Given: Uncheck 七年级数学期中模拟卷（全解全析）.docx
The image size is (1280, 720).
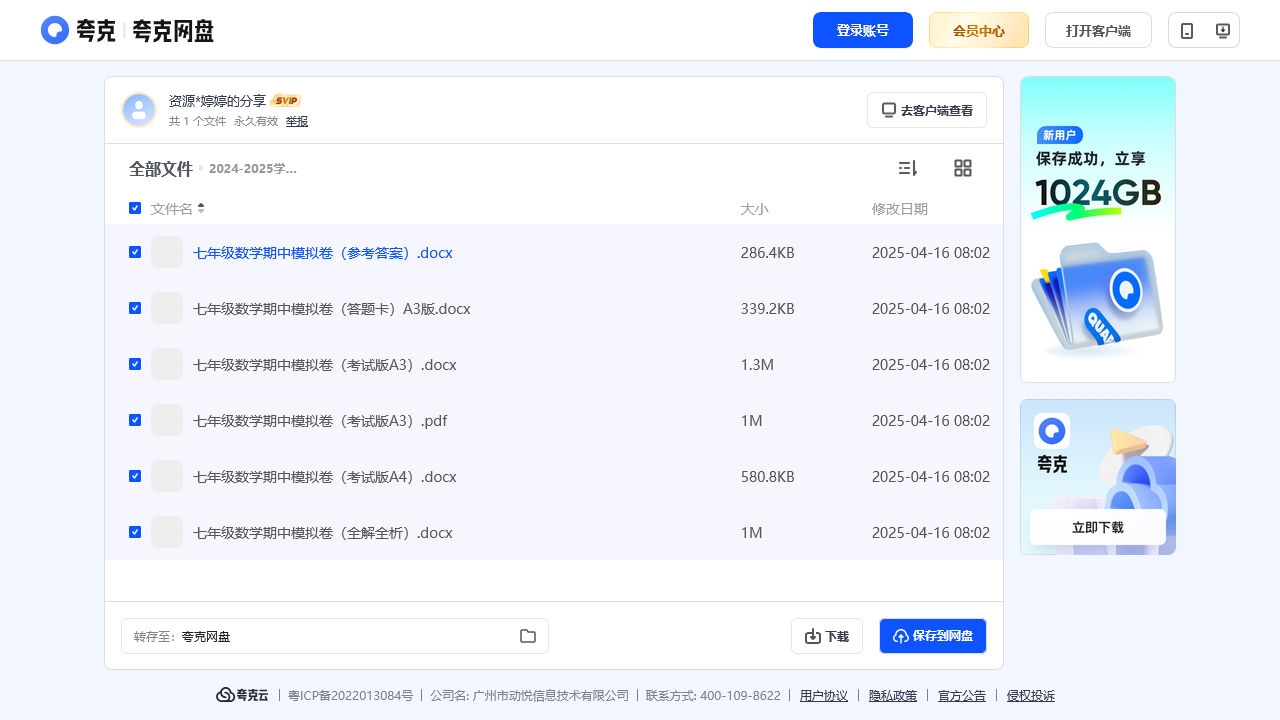Looking at the screenshot, I should [x=135, y=532].
